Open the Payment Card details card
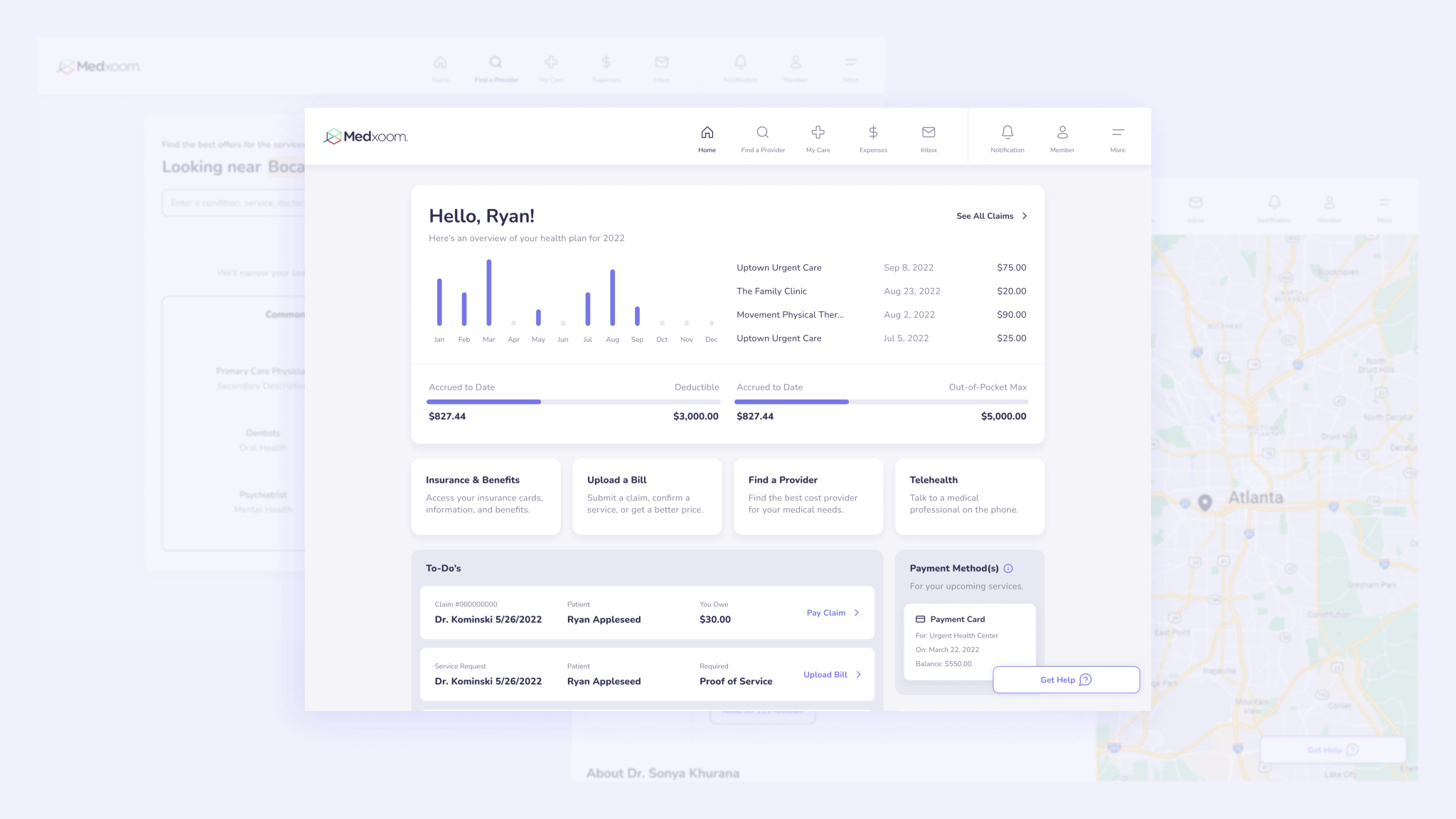The image size is (1456, 819). (970, 642)
